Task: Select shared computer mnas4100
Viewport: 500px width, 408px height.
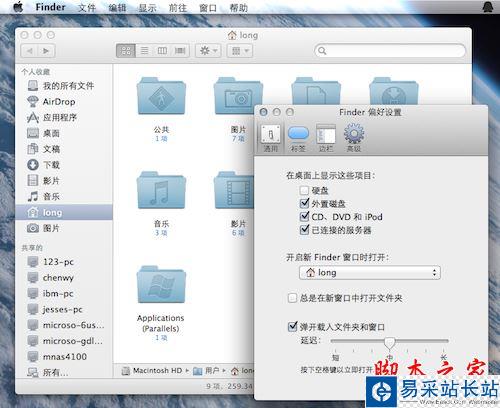Action: click(64, 356)
